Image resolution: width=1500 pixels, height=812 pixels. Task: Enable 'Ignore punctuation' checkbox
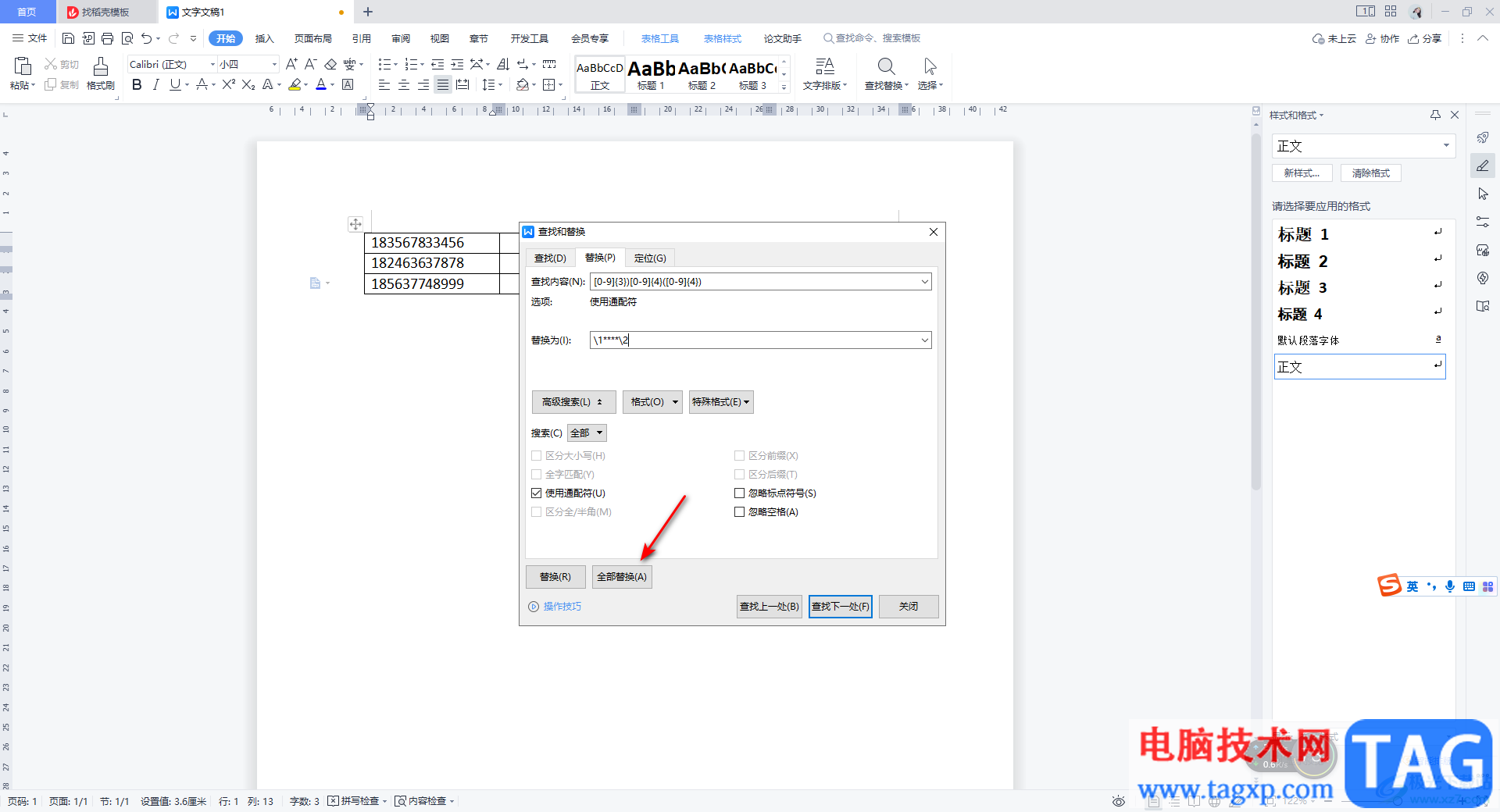739,493
